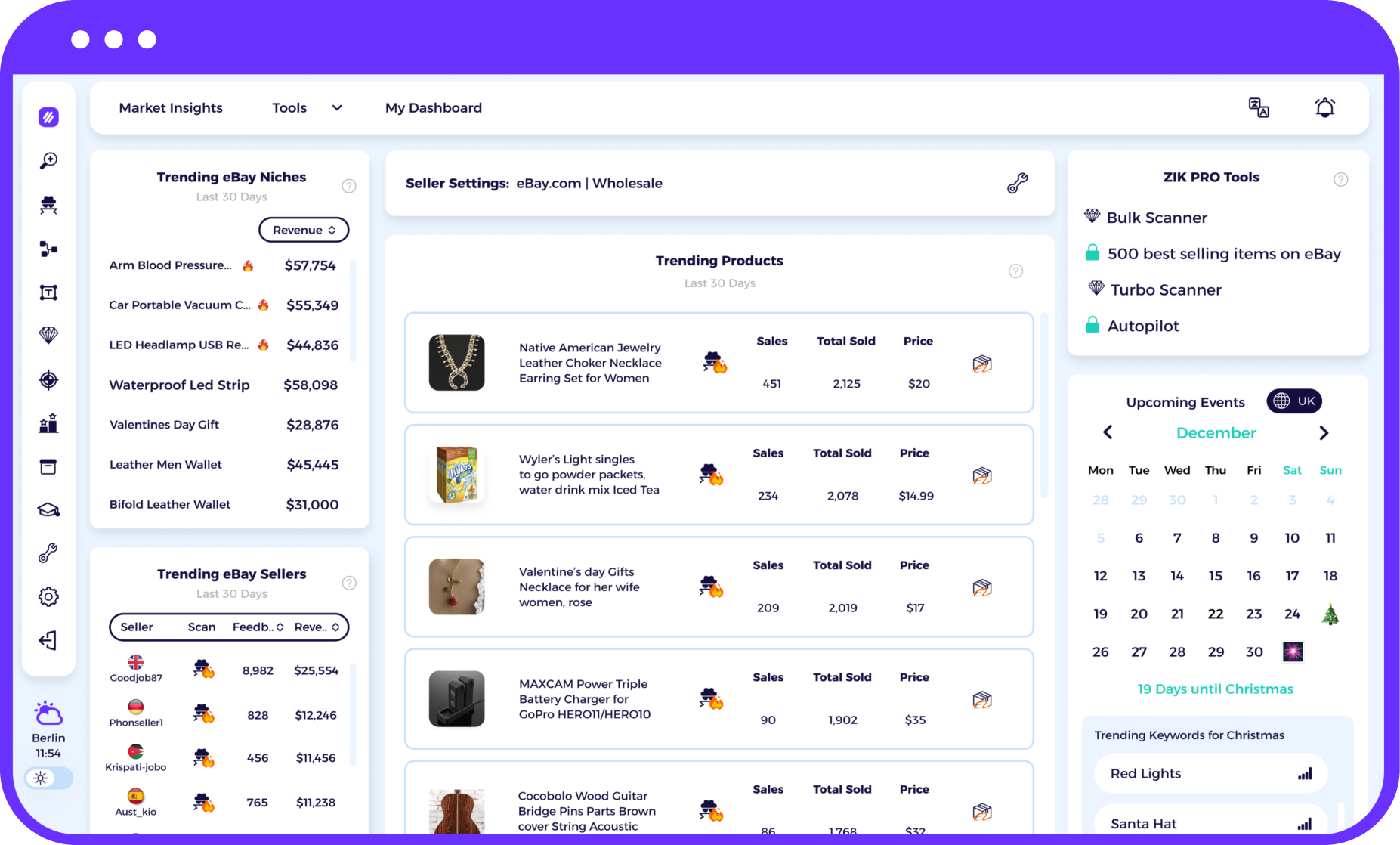Open Market Insights tab

tap(171, 108)
